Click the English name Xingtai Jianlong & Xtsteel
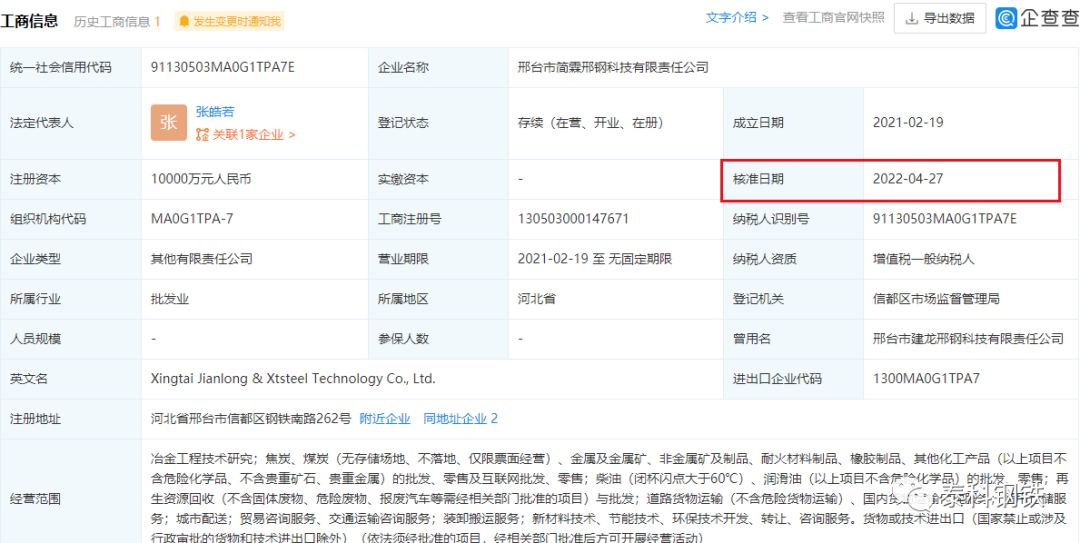 coord(293,379)
